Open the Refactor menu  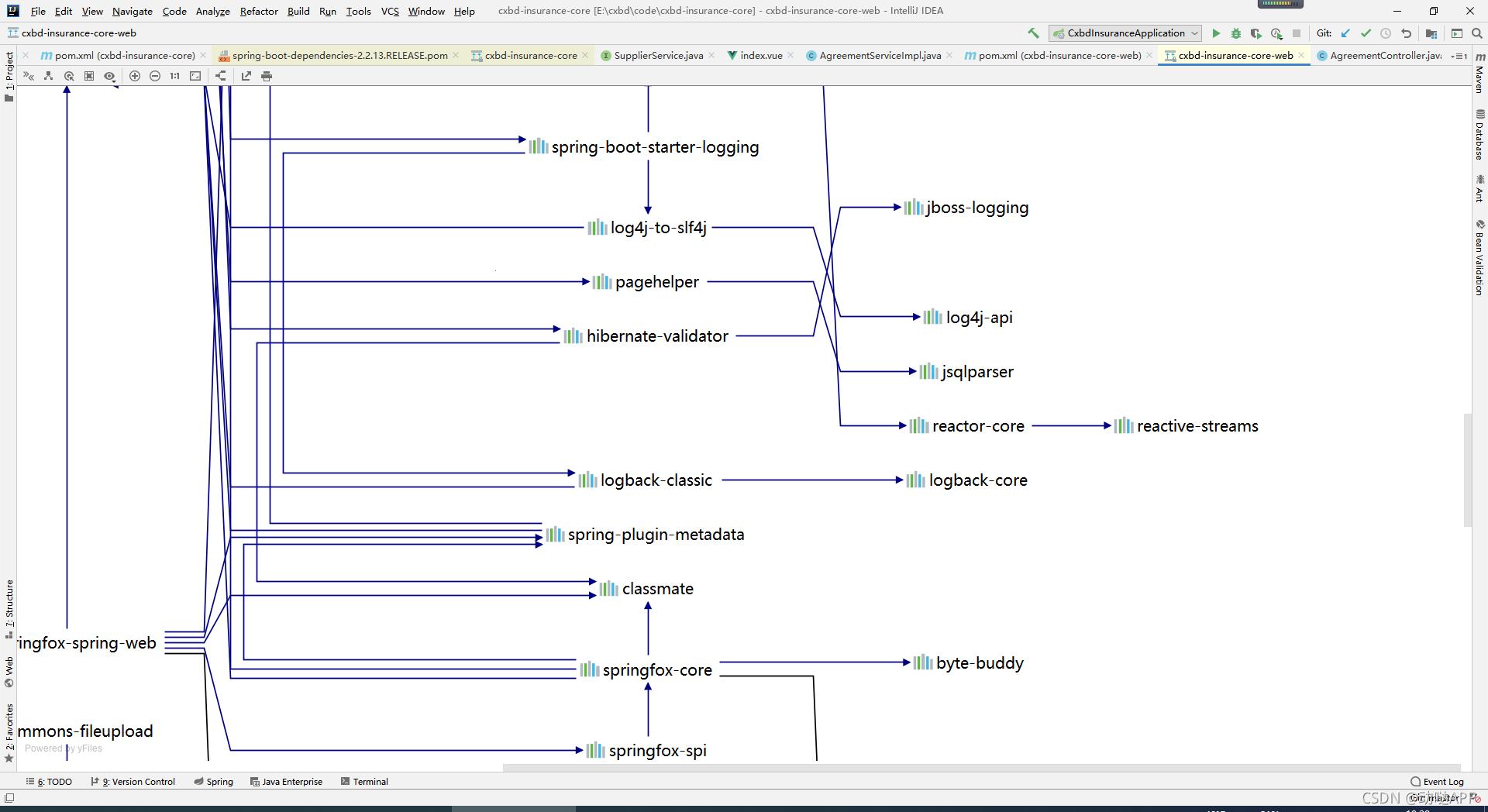[259, 11]
